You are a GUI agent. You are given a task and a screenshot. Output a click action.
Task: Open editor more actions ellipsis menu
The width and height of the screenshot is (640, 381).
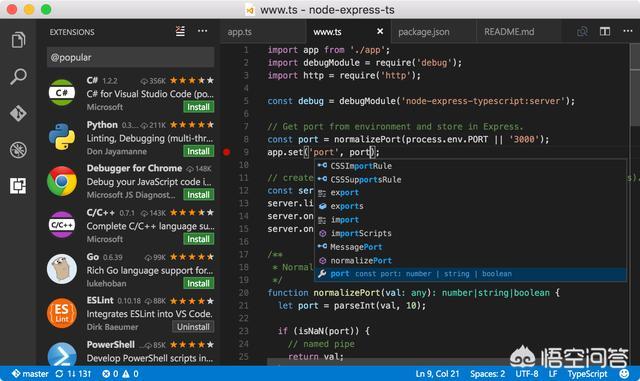[628, 31]
